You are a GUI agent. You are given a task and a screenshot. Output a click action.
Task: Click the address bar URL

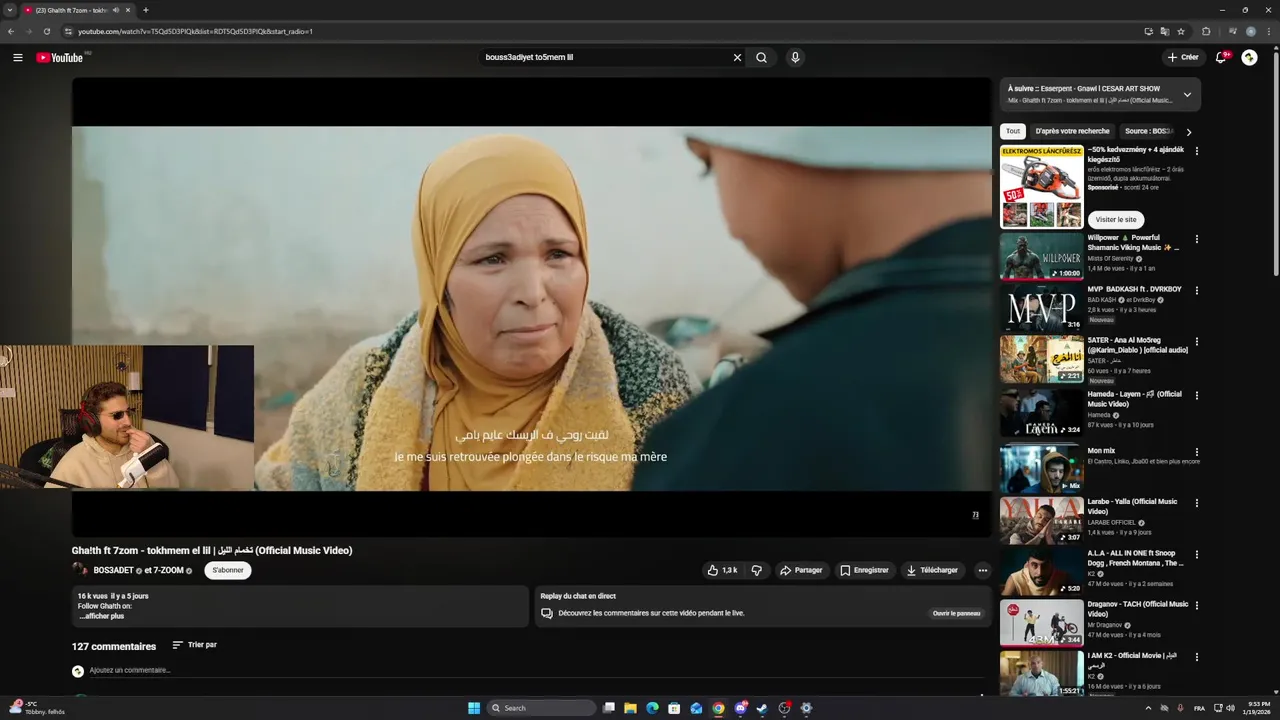196,31
